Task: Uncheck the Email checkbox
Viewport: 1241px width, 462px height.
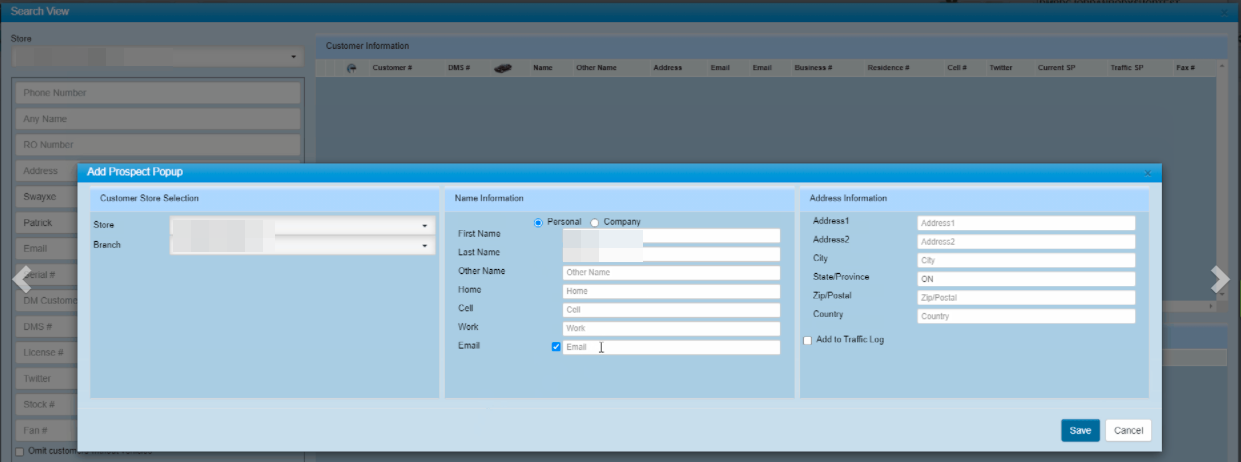Action: point(556,347)
